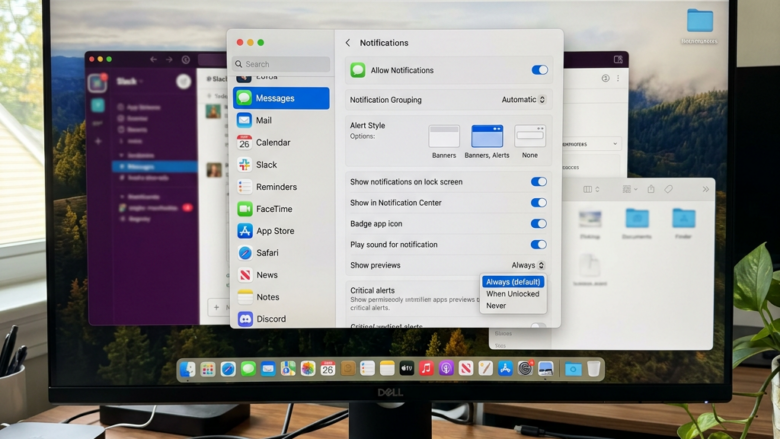Image resolution: width=780 pixels, height=439 pixels.
Task: Go forward in Slack window history
Action: [x=169, y=59]
